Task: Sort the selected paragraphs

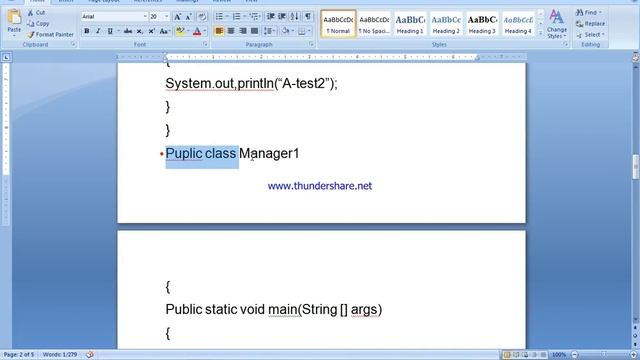Action: click(x=294, y=16)
